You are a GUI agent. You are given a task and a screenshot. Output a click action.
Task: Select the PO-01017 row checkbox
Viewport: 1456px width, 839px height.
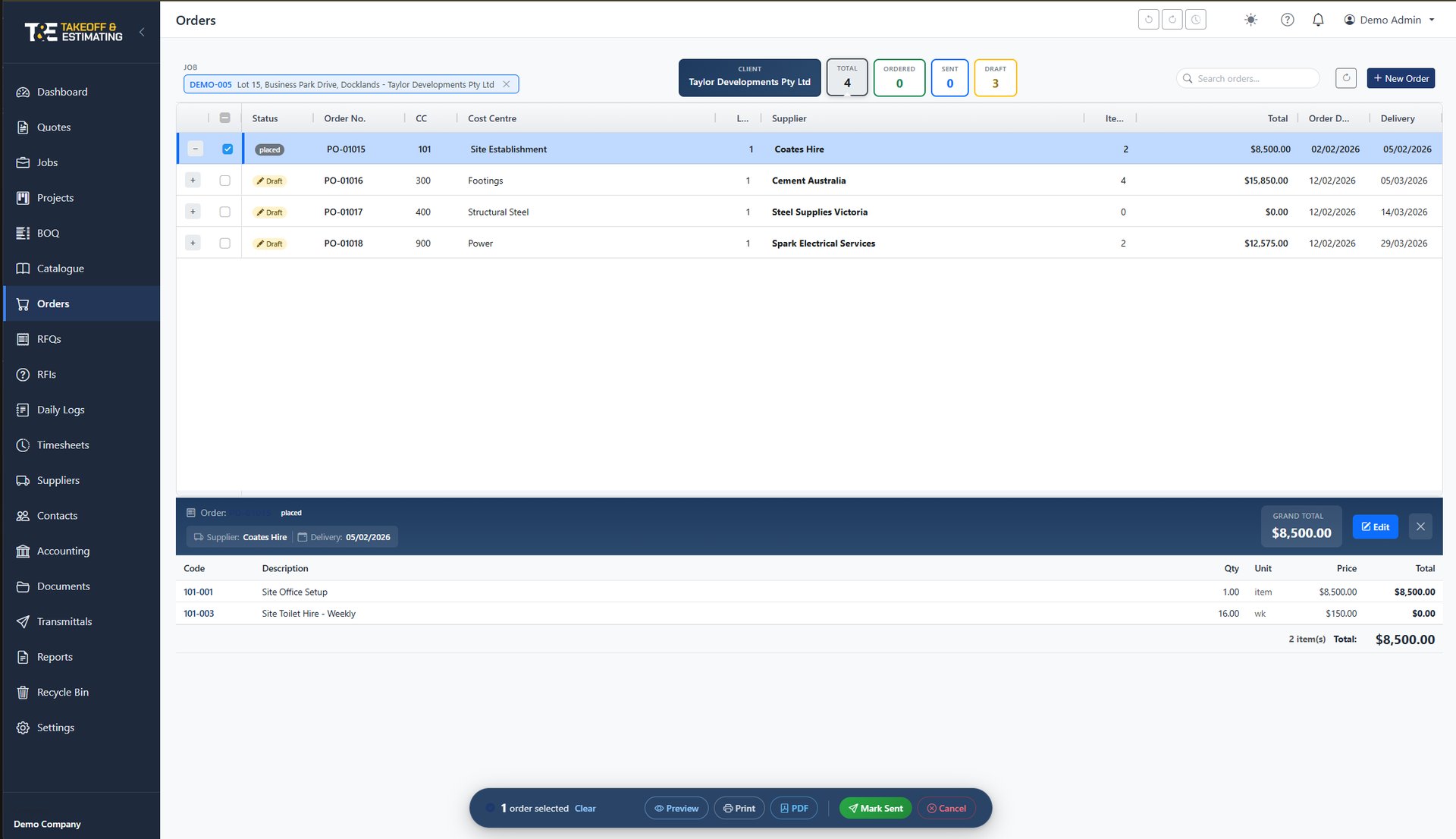[224, 212]
